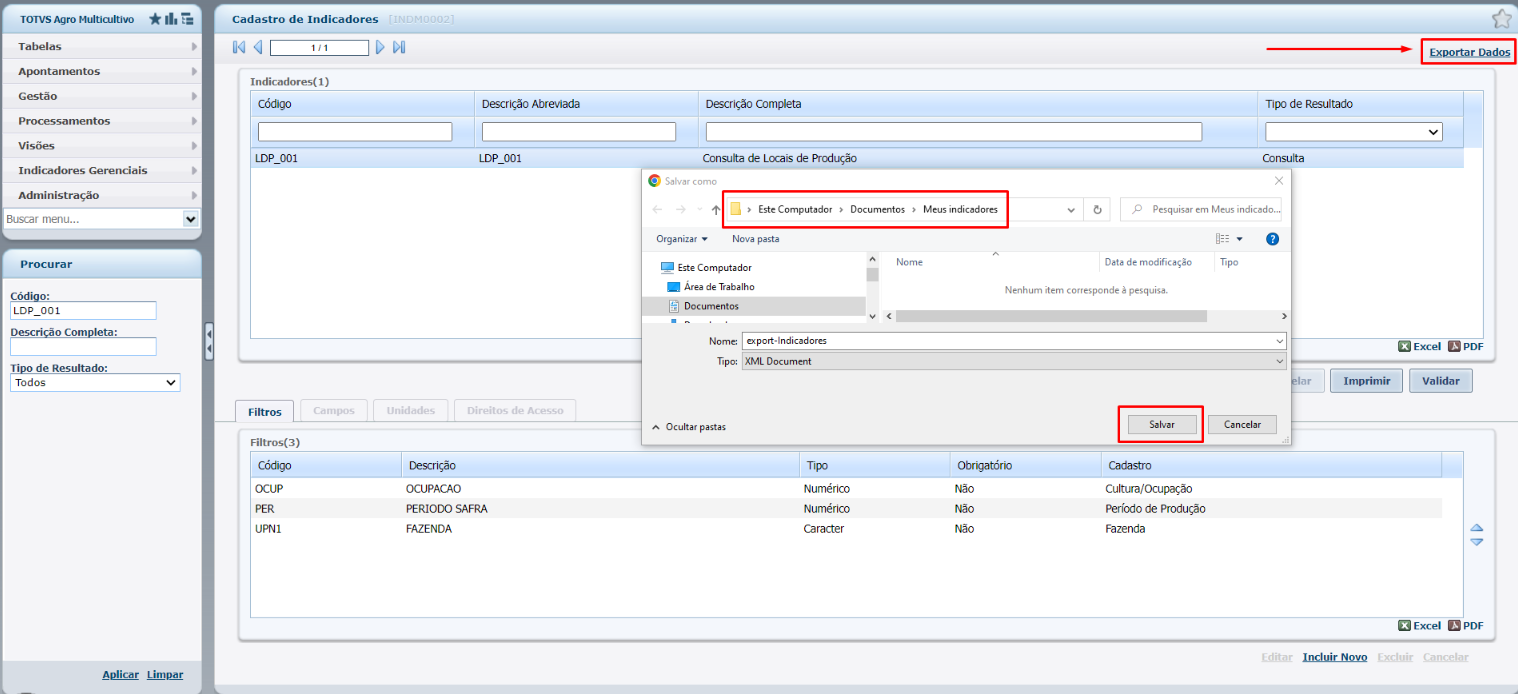The image size is (1518, 694).
Task: Expand the Visões menu
Action: [x=101, y=146]
